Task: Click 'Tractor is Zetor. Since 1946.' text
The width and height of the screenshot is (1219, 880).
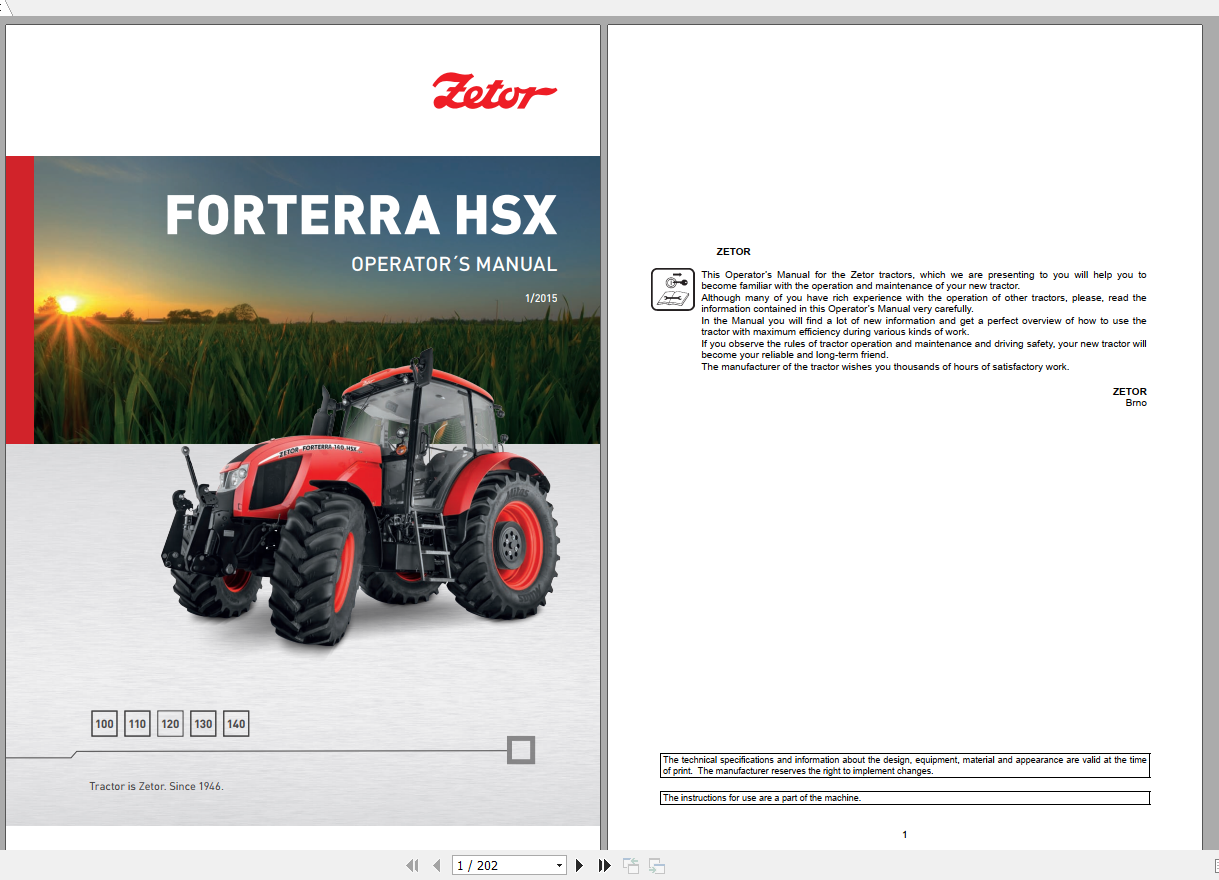Action: pos(156,786)
